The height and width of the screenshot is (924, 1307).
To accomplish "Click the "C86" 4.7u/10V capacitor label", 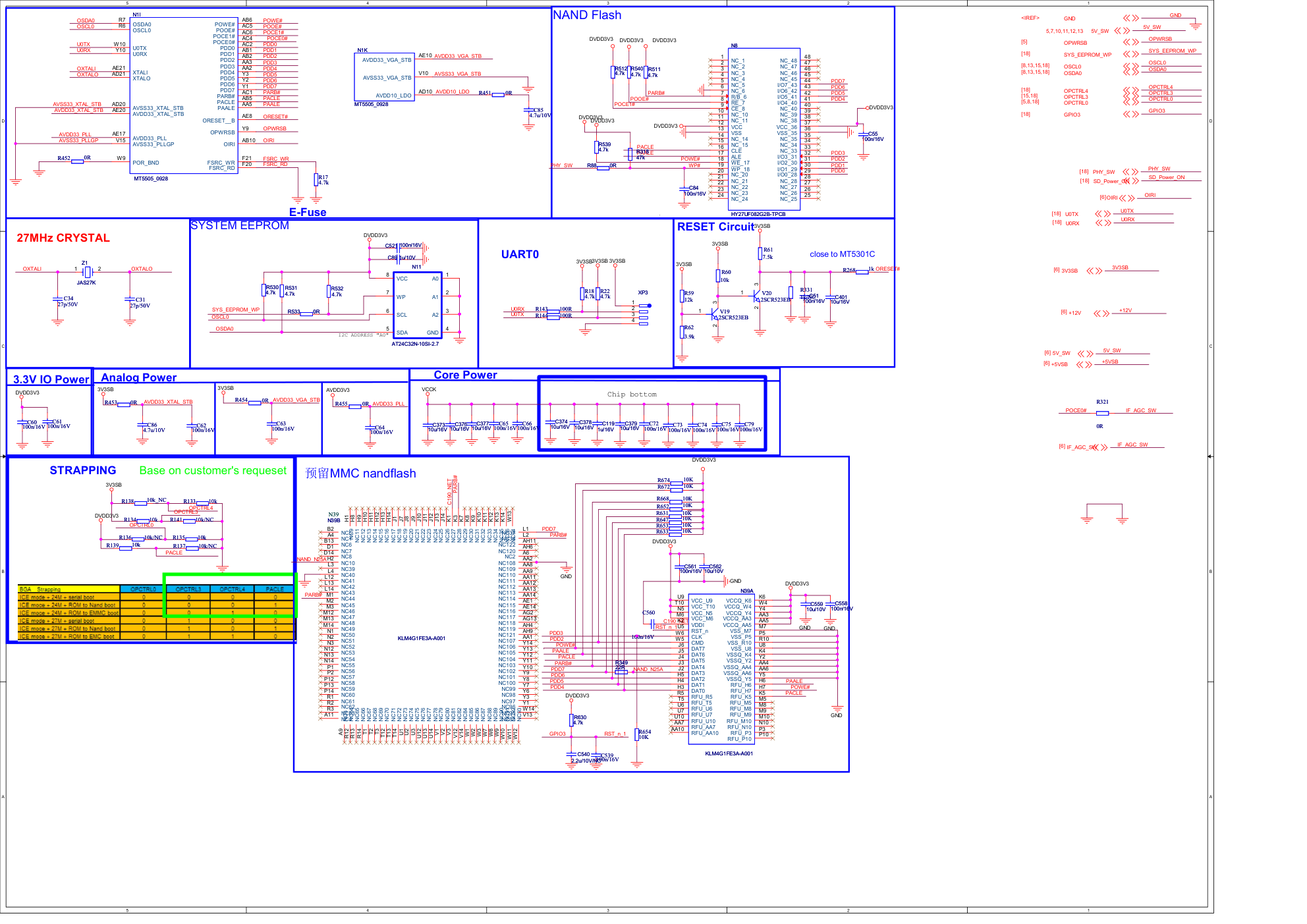I will point(152,425).
